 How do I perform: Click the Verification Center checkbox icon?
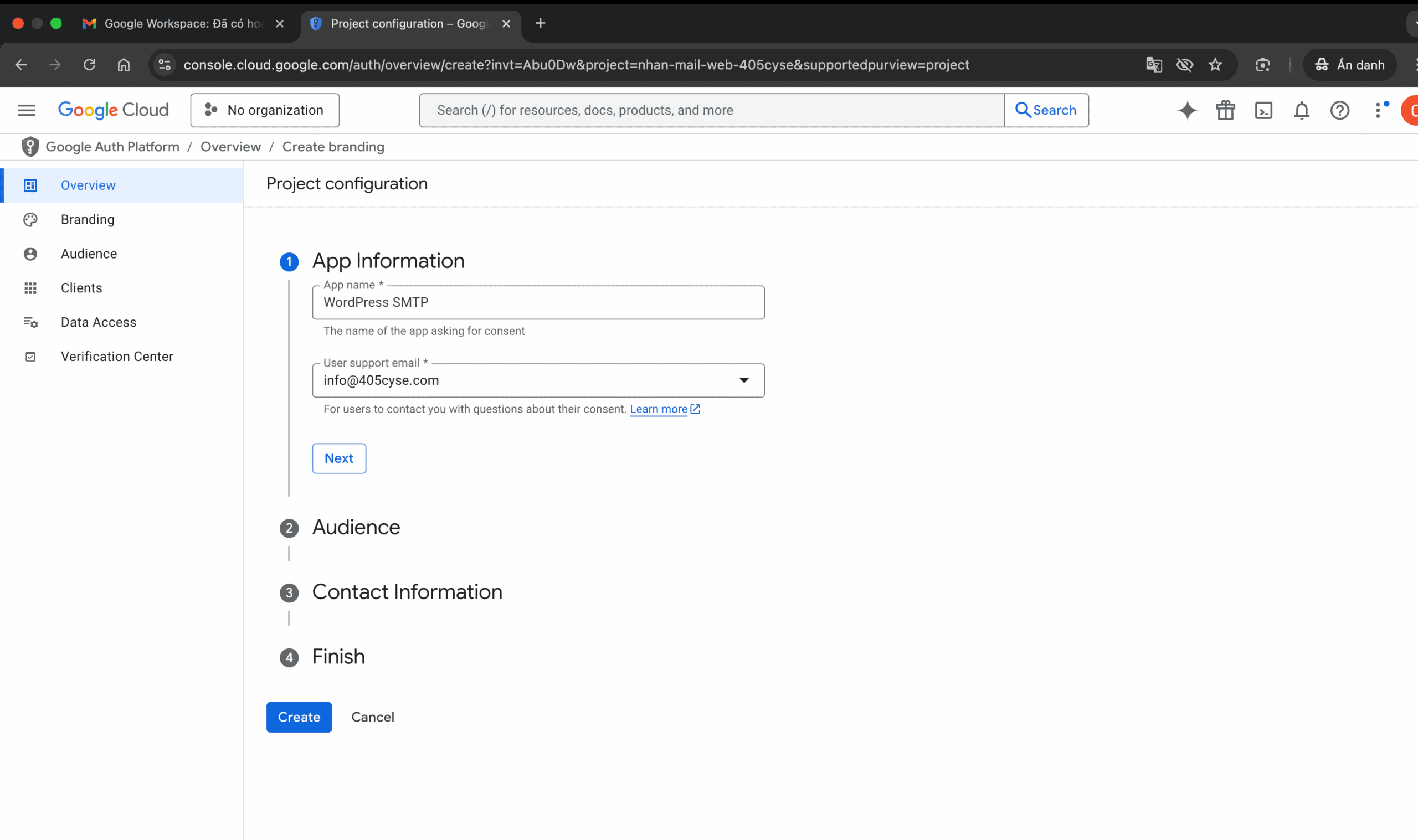(30, 357)
